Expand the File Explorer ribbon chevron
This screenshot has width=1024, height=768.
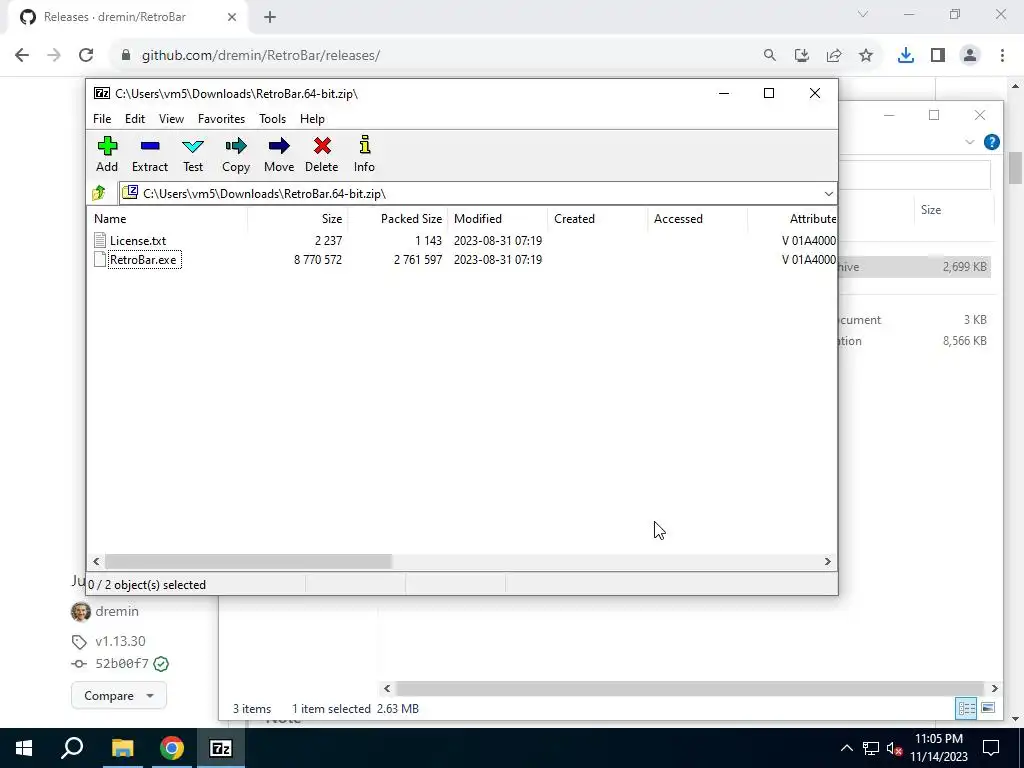(970, 142)
